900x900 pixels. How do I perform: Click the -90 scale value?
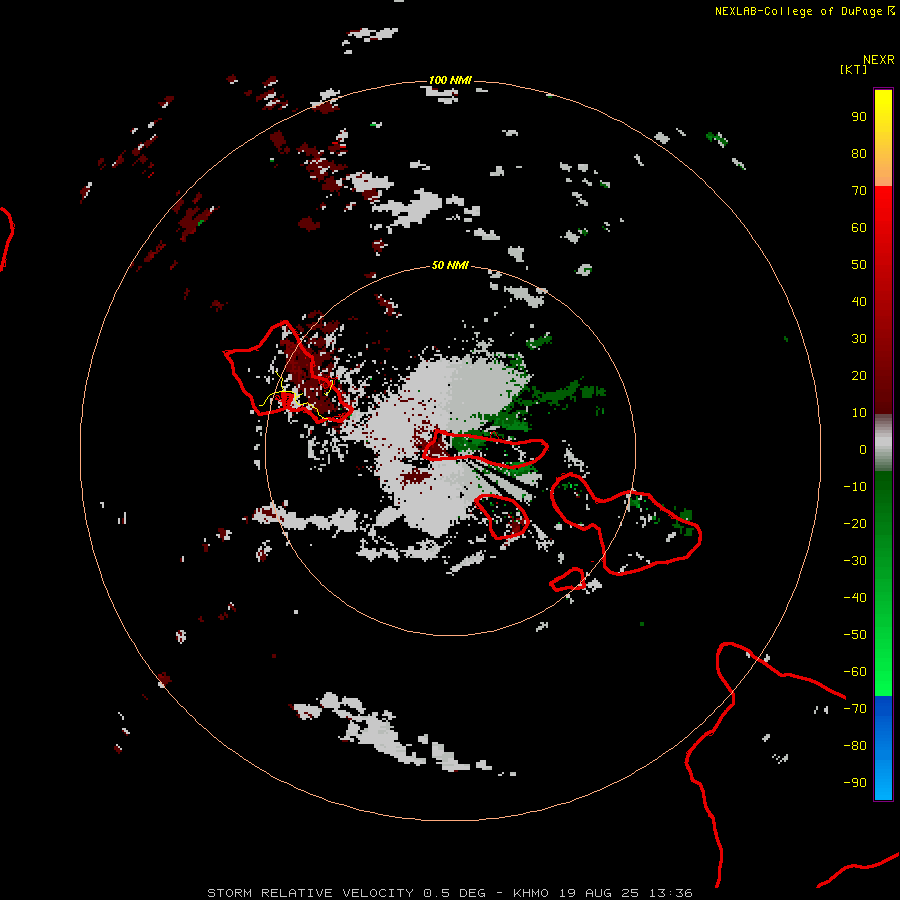pyautogui.click(x=855, y=783)
